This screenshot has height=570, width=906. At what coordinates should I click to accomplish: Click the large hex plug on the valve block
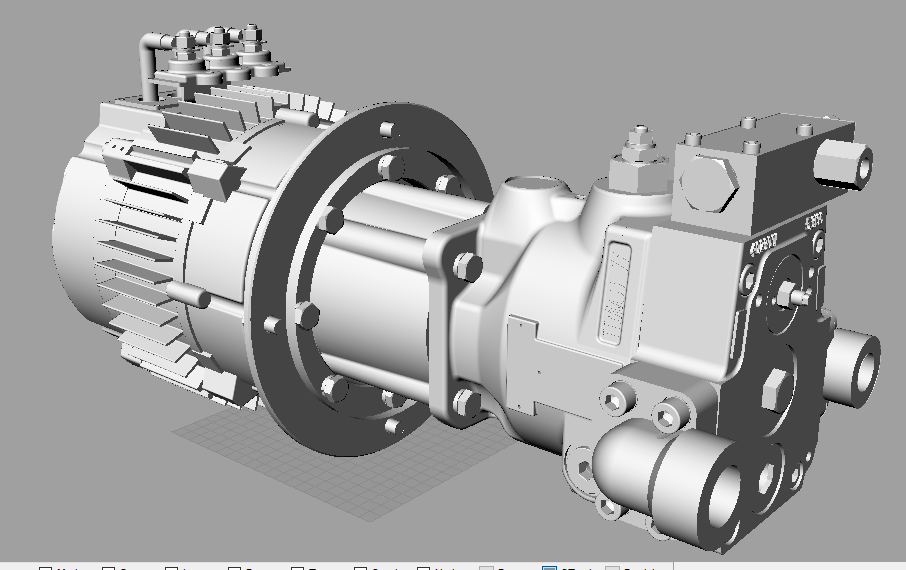tap(709, 183)
